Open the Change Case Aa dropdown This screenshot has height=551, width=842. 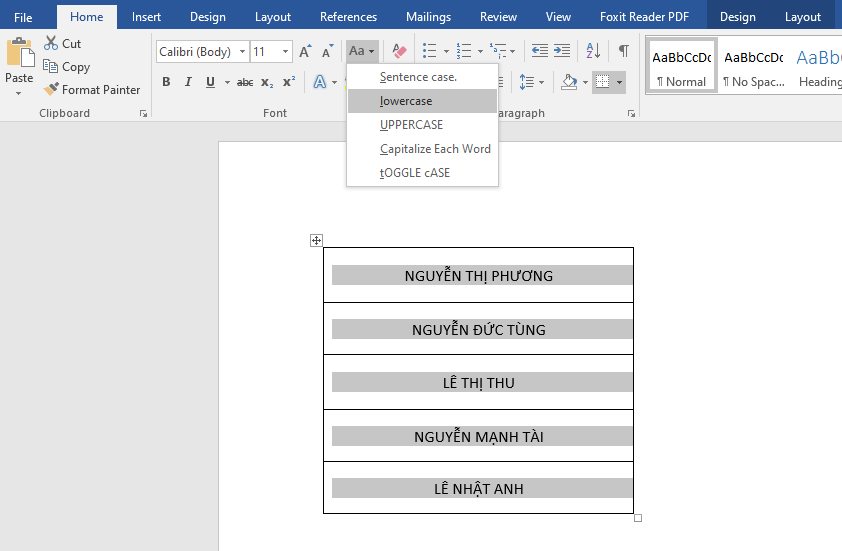click(362, 51)
